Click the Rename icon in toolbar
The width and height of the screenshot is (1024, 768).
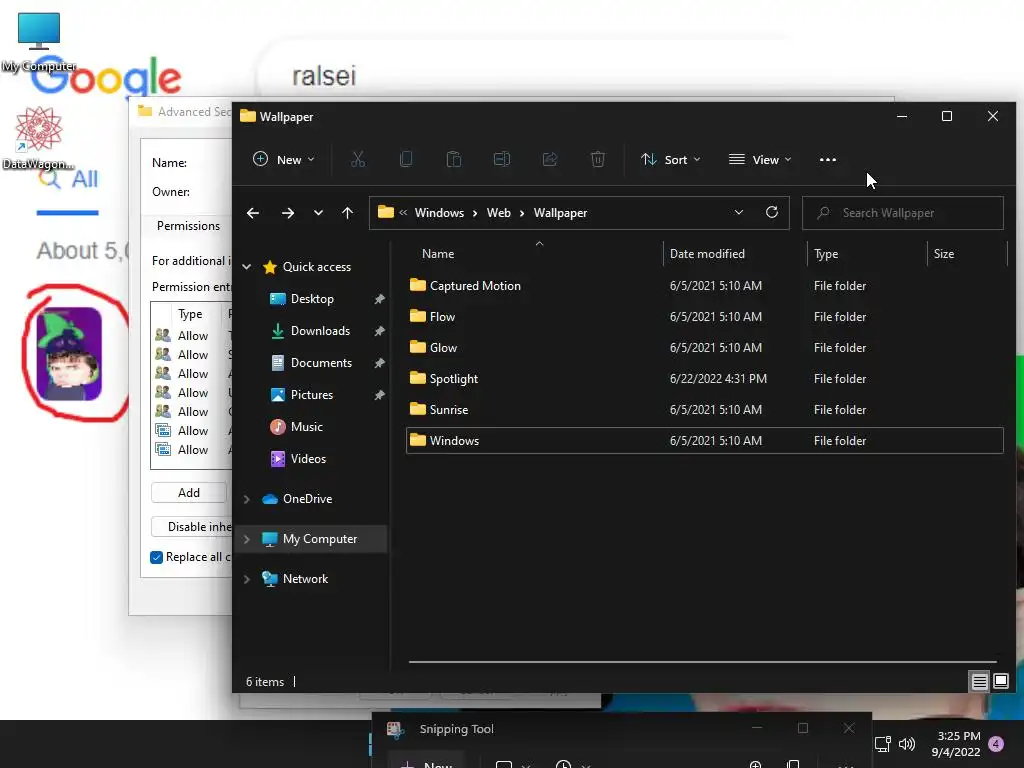pos(502,159)
